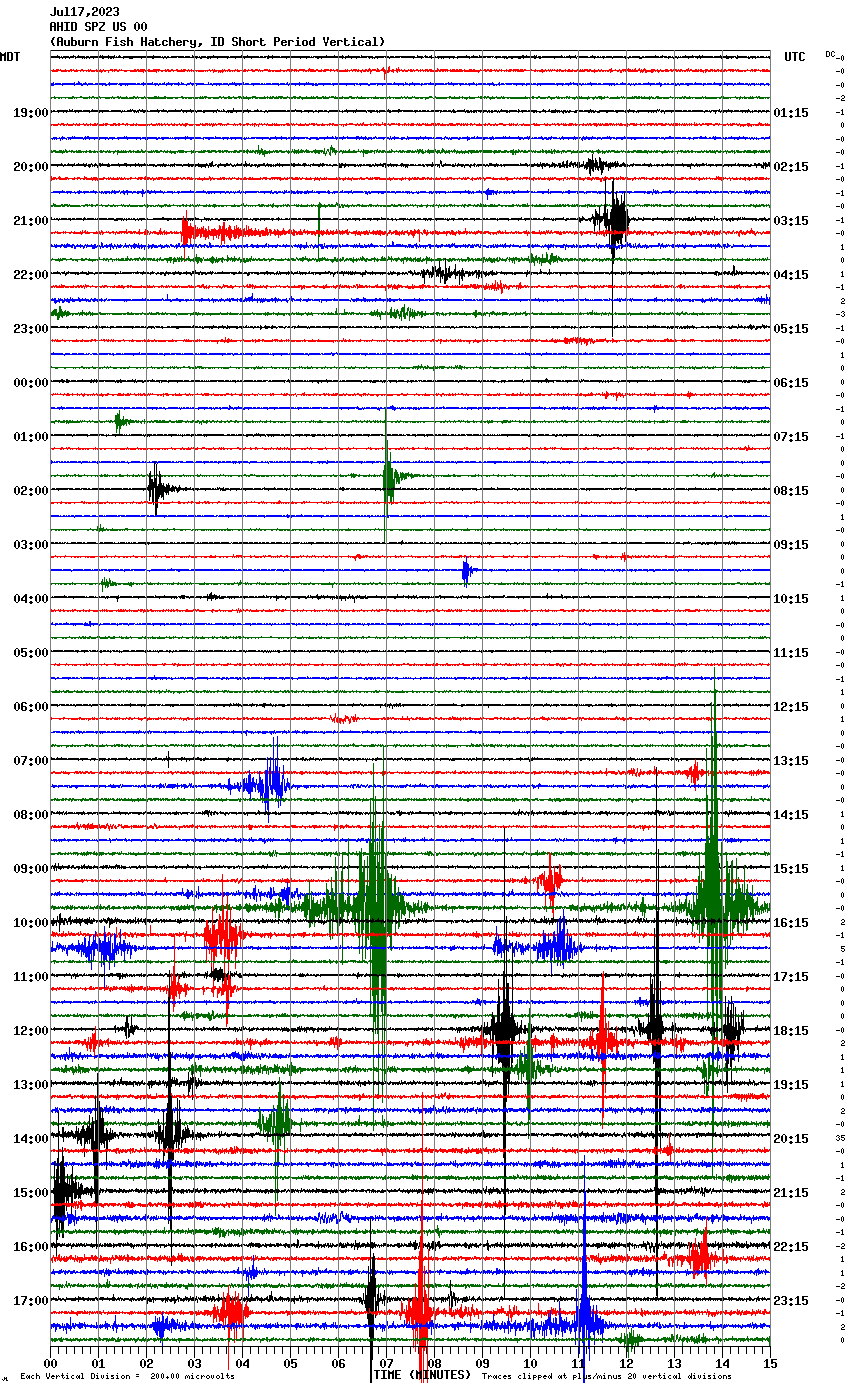Screen dimensions: 850x1390
Task: Click the 11:15 UTC time label
Action: [x=791, y=653]
